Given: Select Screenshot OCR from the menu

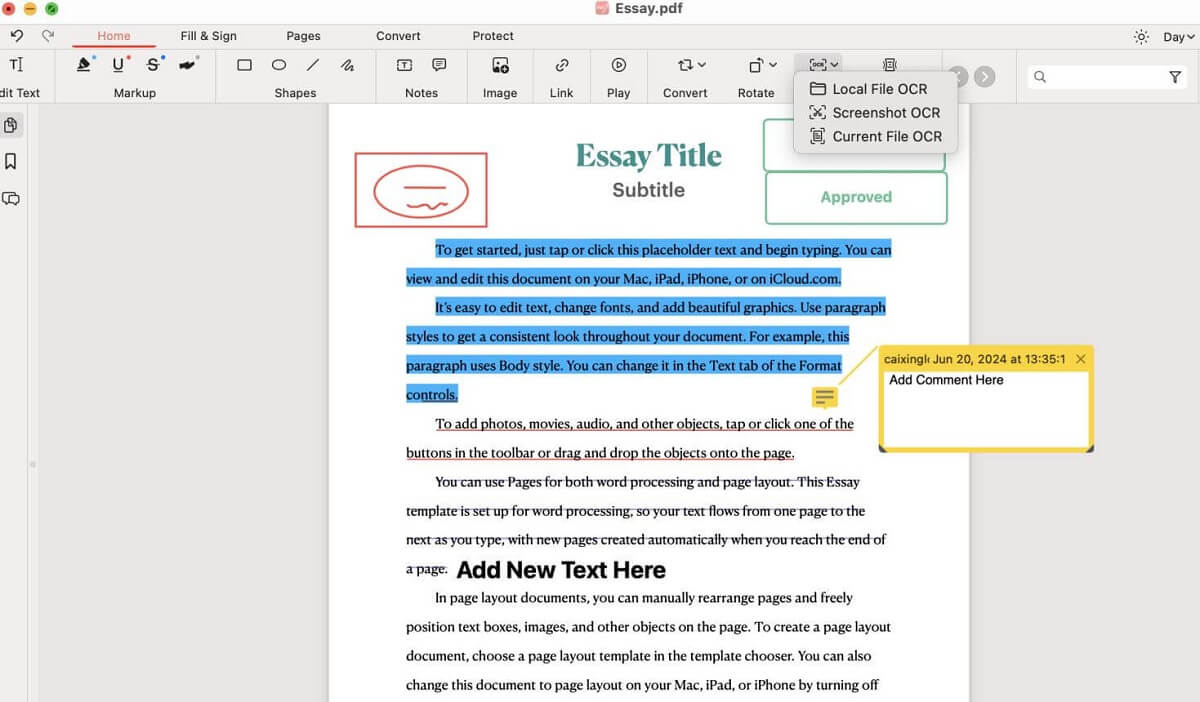Looking at the screenshot, I should [x=875, y=112].
